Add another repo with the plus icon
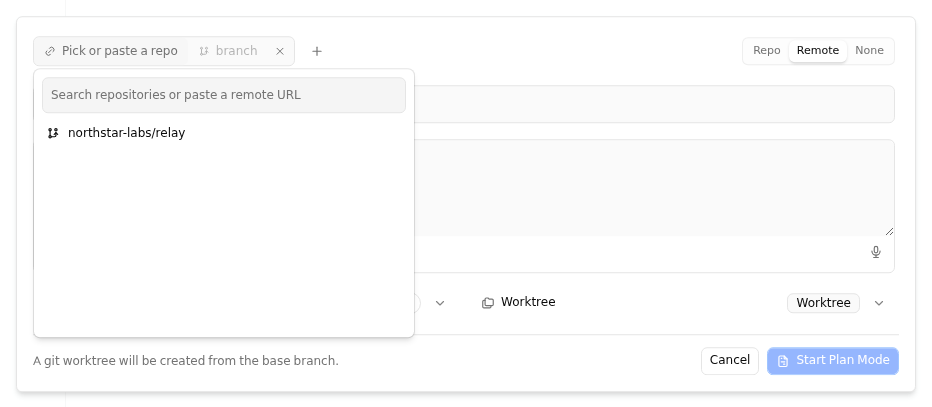932x407 pixels. tap(317, 51)
